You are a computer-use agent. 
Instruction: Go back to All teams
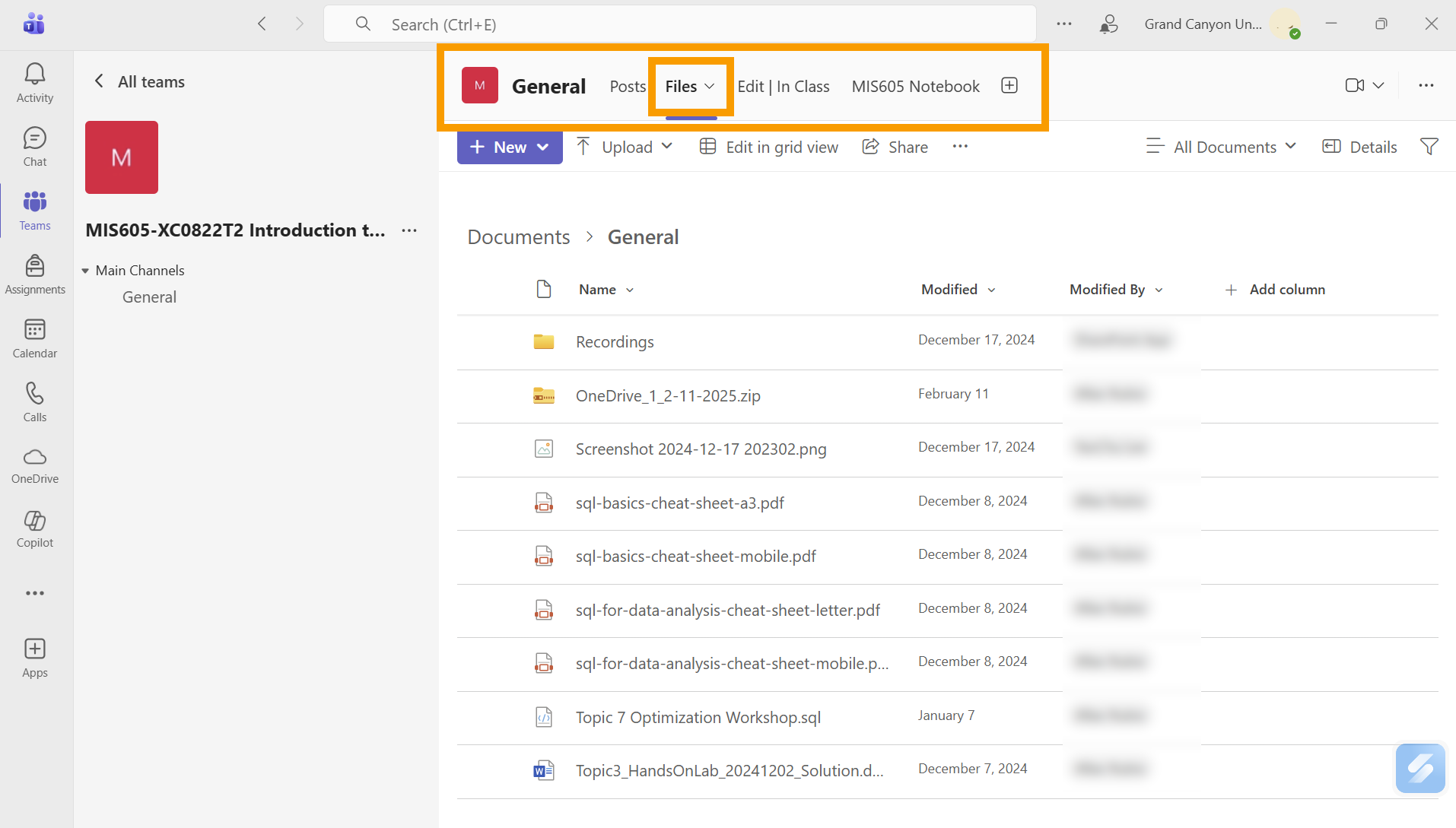click(139, 81)
